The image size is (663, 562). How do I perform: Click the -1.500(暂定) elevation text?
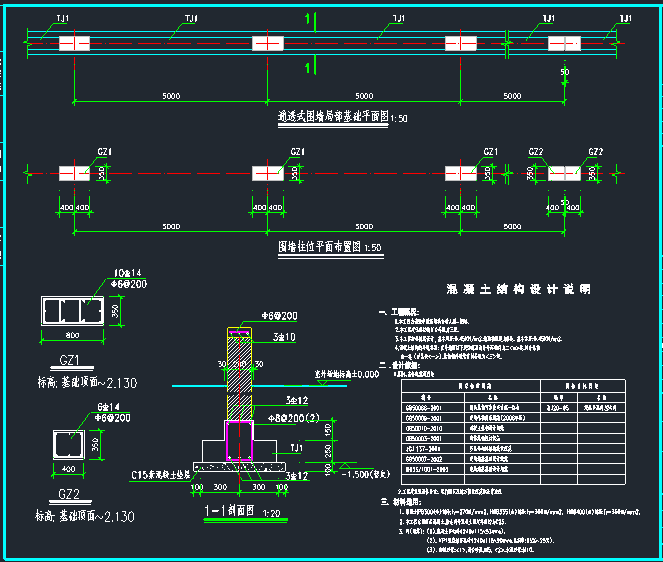pos(365,474)
